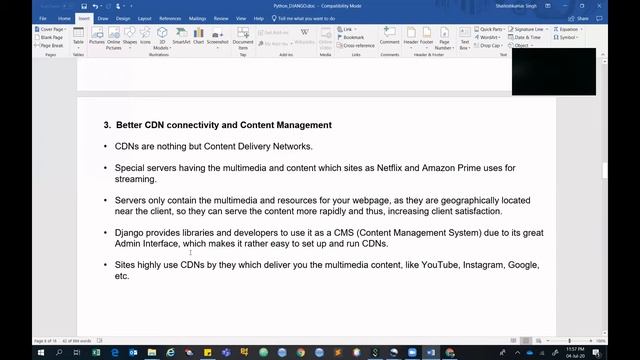
Task: Click the Share button
Action: 579,18
